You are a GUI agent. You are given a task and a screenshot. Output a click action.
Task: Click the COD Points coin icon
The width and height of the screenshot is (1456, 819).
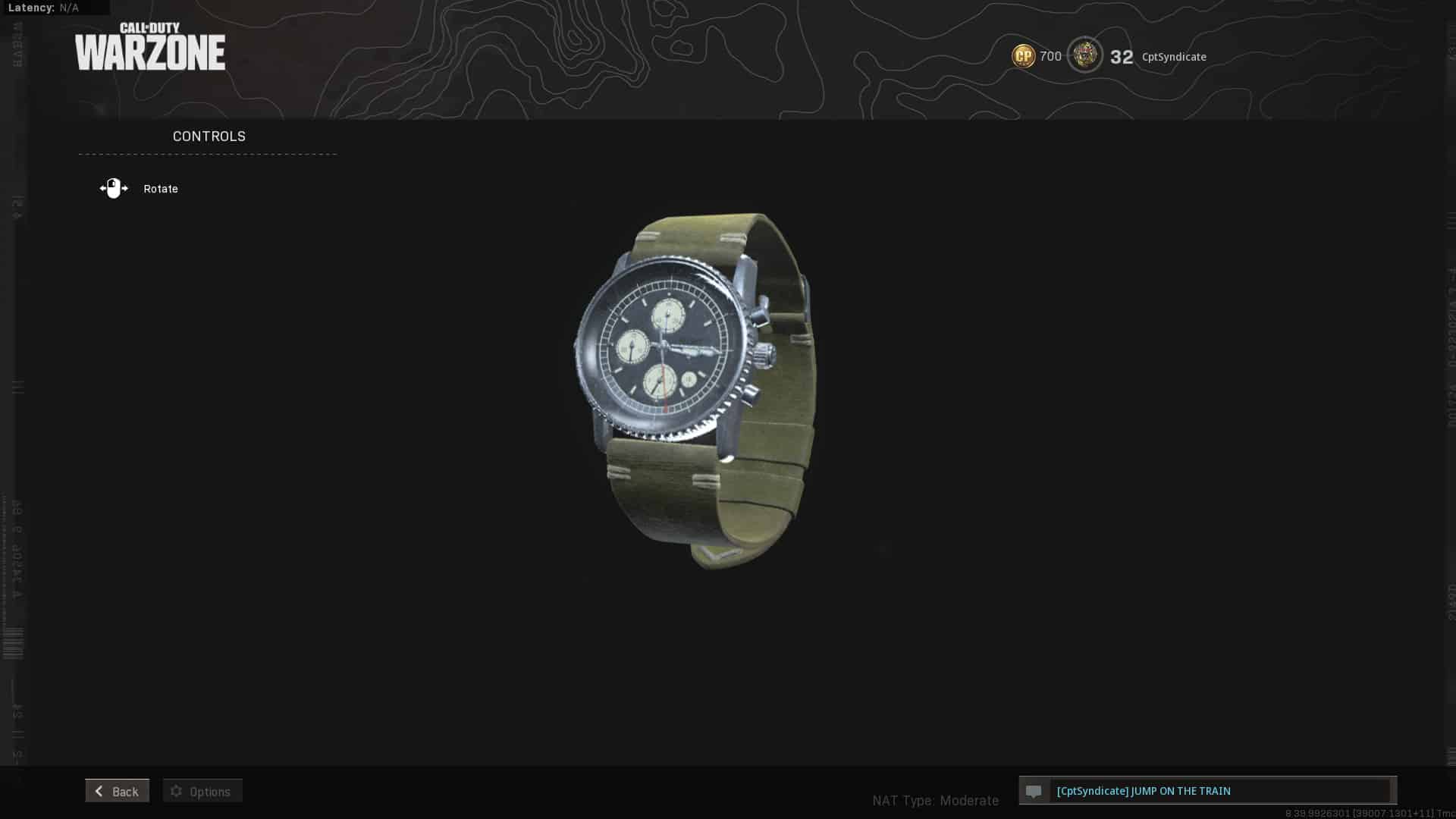click(1023, 56)
